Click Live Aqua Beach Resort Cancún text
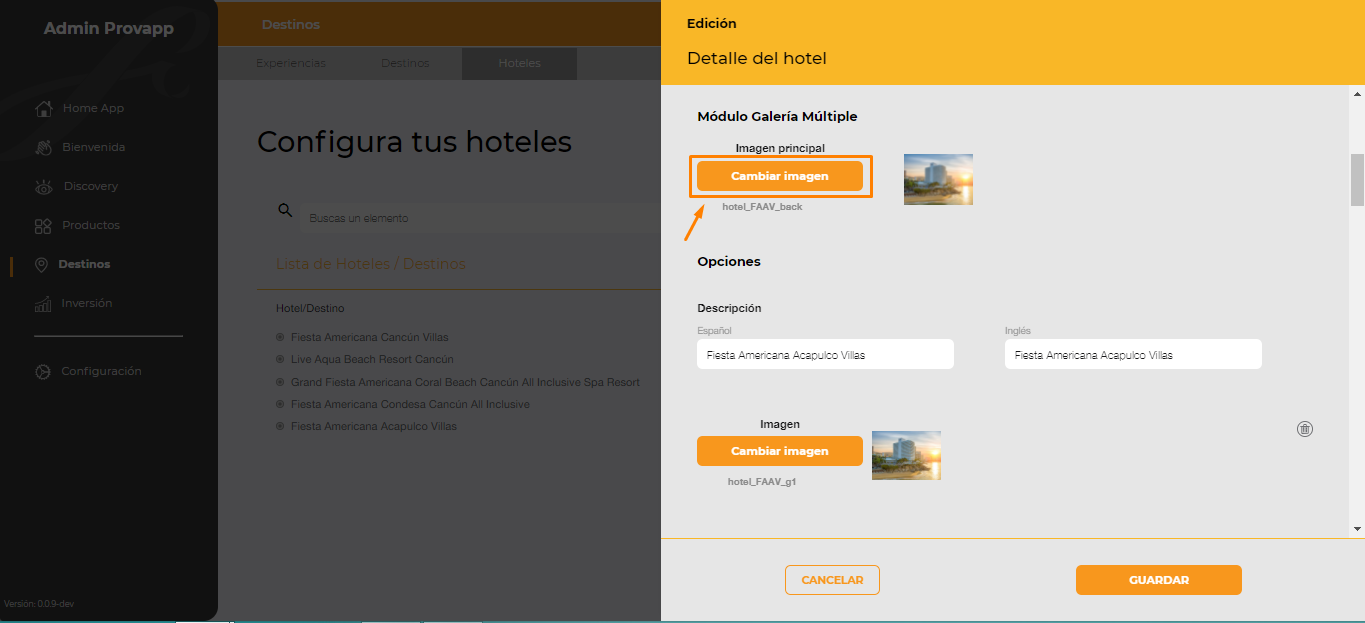 (x=372, y=359)
